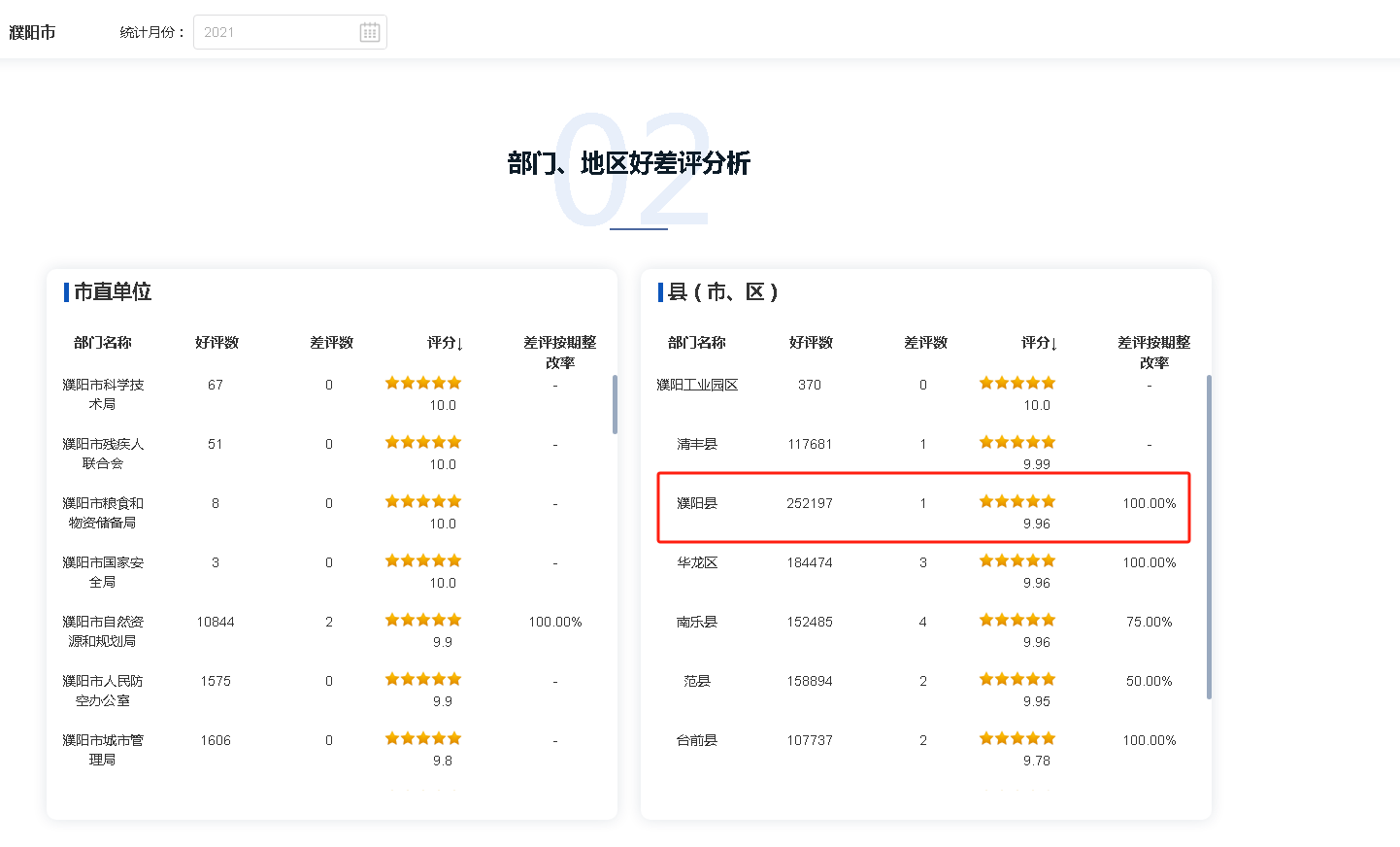The width and height of the screenshot is (1400, 847).
Task: Select the 濮阳市科学技术局 department name
Action: pyautogui.click(x=103, y=394)
